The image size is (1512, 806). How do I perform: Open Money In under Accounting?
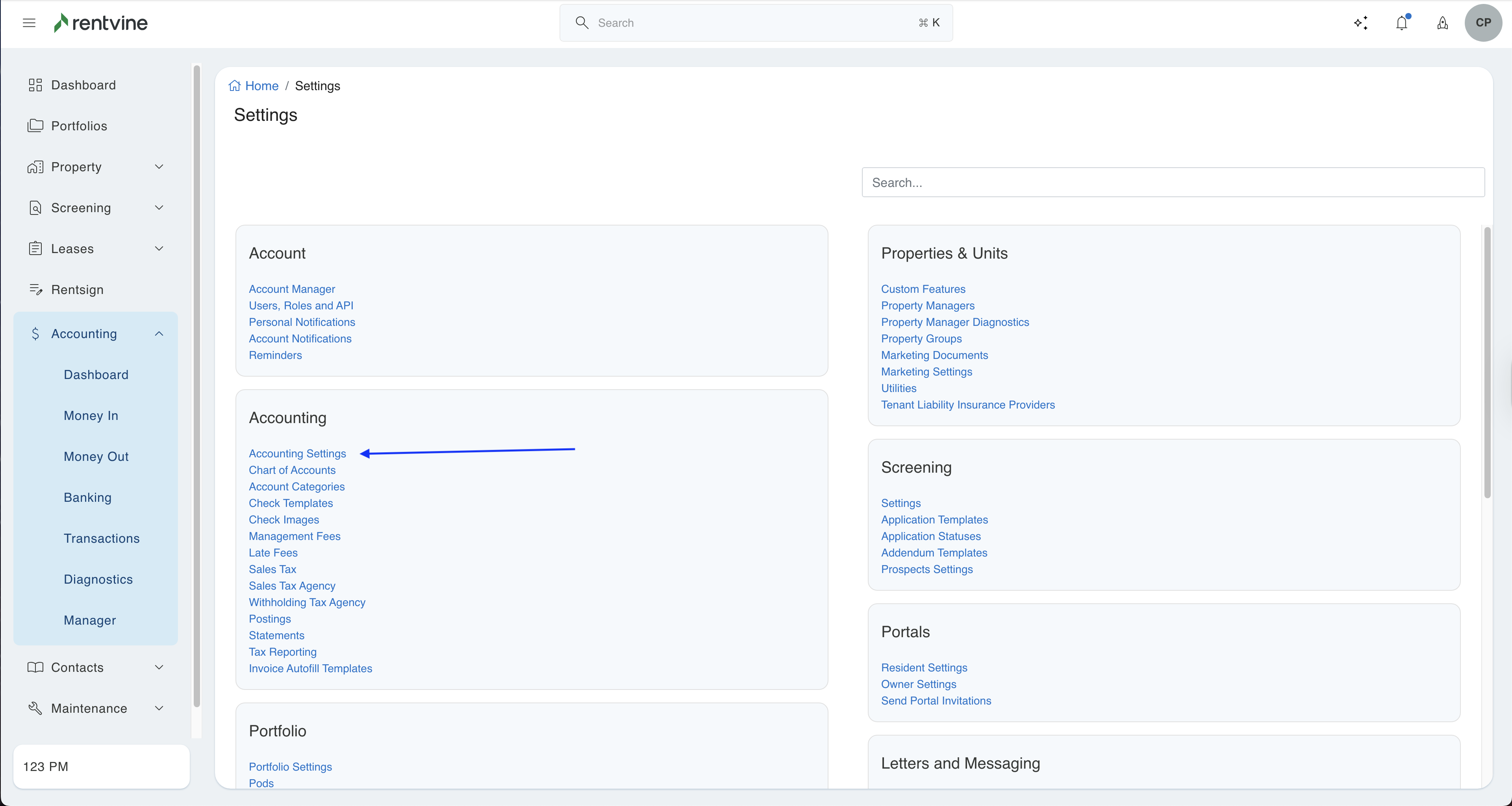point(91,415)
